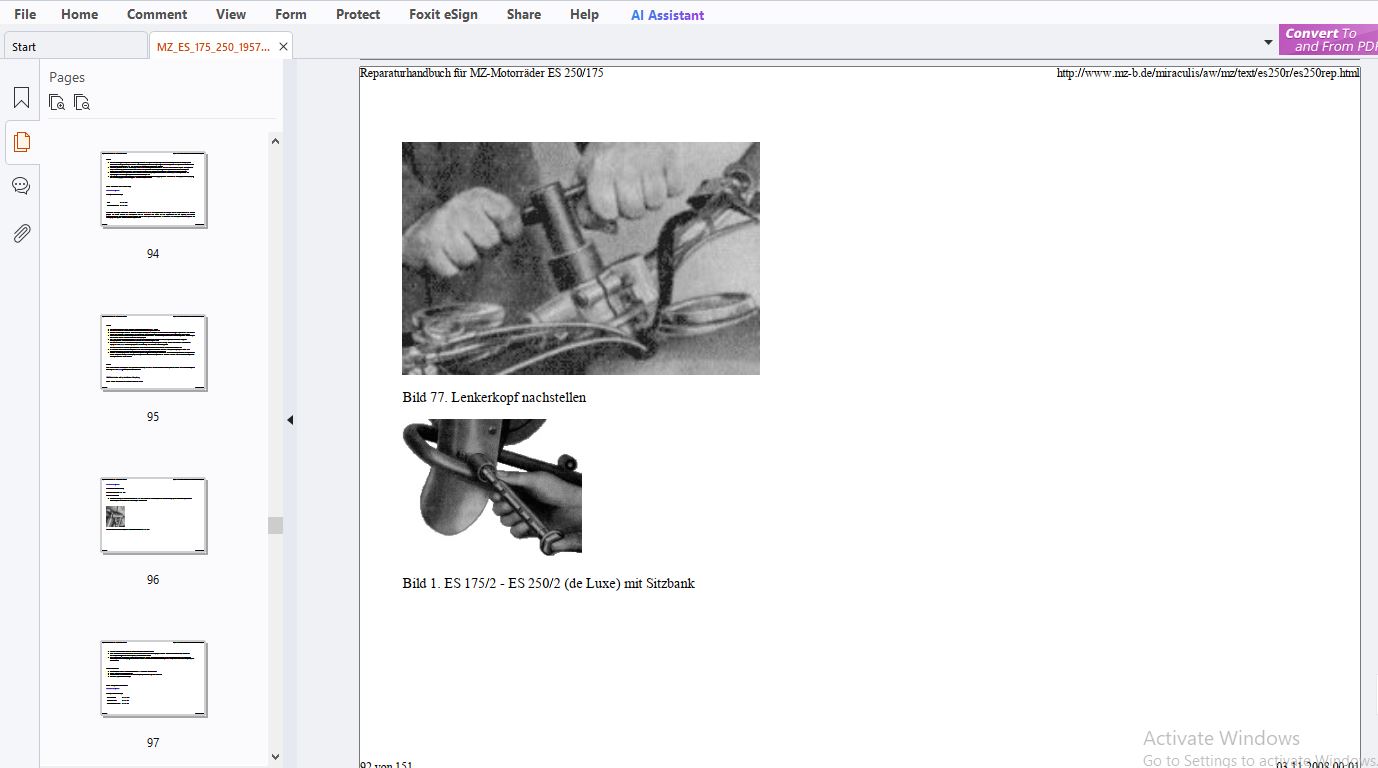Click the Bild 77 caption text
The height and width of the screenshot is (768, 1378).
pyautogui.click(x=494, y=397)
